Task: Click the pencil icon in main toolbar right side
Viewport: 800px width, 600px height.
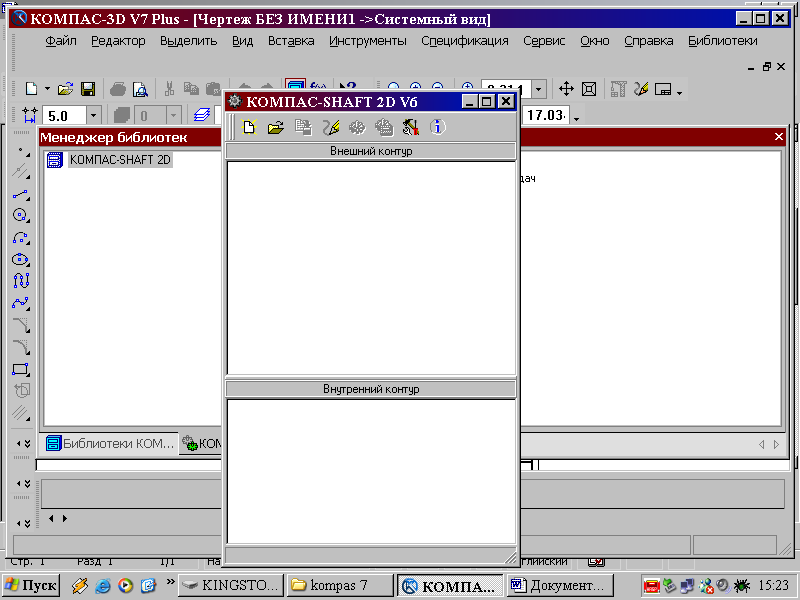Action: coord(641,89)
